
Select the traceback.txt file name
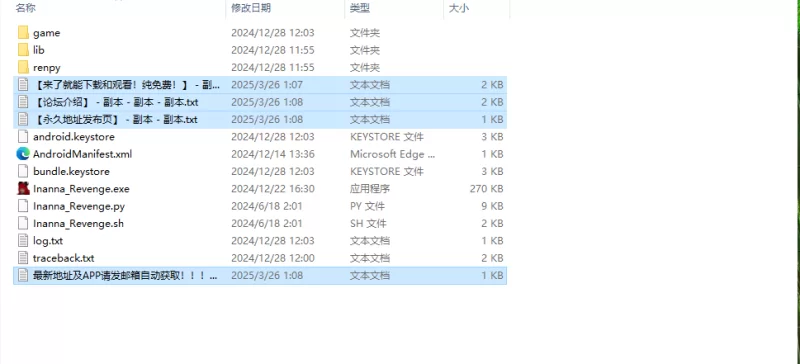pos(64,258)
